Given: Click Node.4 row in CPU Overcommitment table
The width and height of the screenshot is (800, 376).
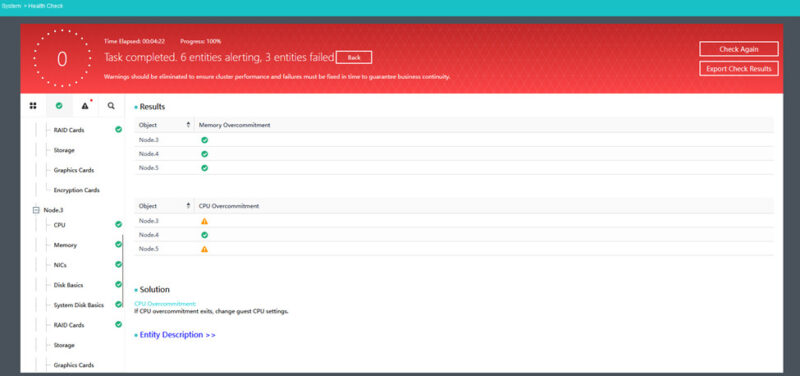Looking at the screenshot, I should point(454,235).
